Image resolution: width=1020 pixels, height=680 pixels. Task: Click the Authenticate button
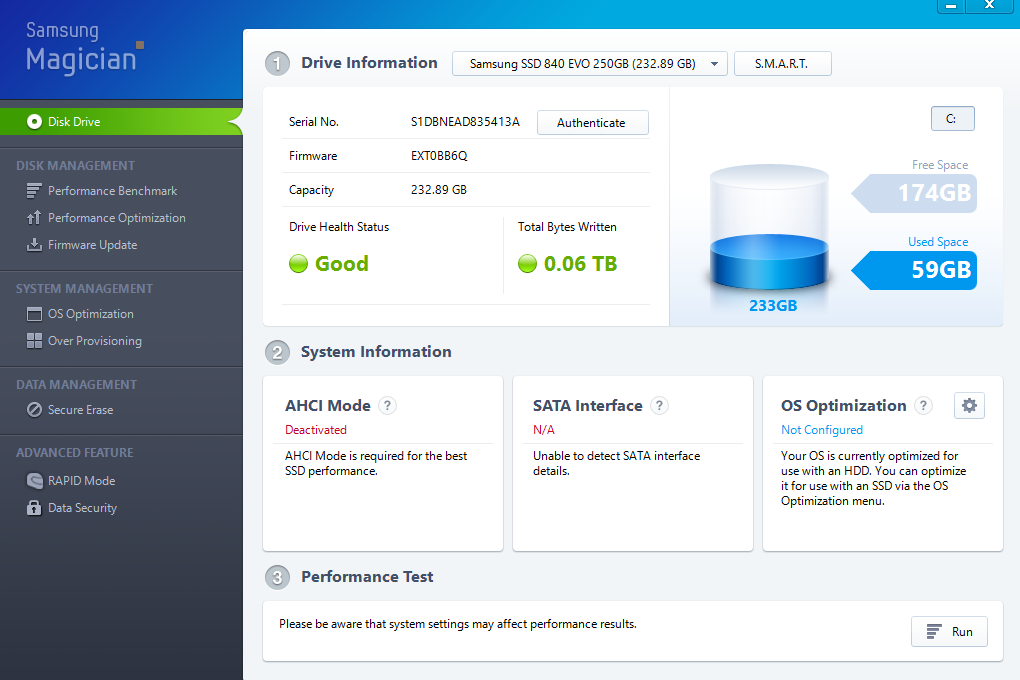[x=592, y=123]
